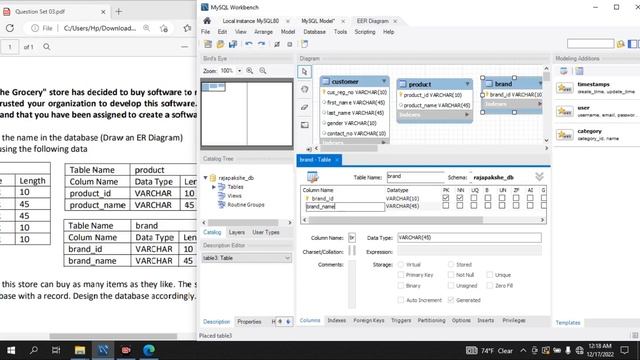This screenshot has width=640, height=360.
Task: Open the Properties tab
Action: pyautogui.click(x=249, y=322)
